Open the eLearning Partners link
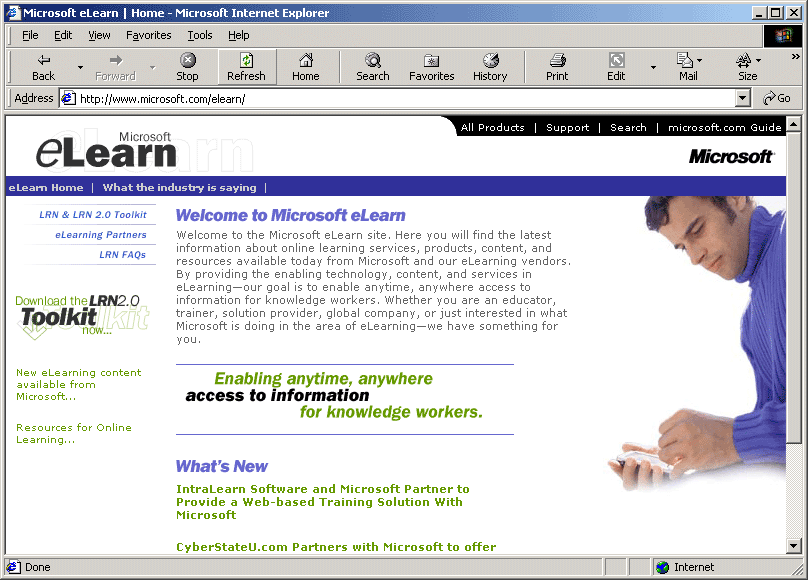808x580 pixels. 101,235
